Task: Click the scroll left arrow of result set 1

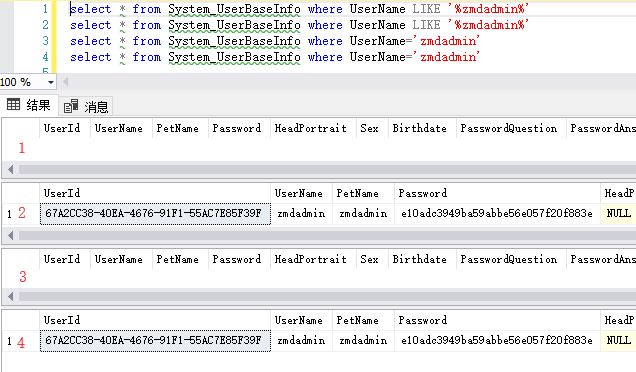Action: 11,169
